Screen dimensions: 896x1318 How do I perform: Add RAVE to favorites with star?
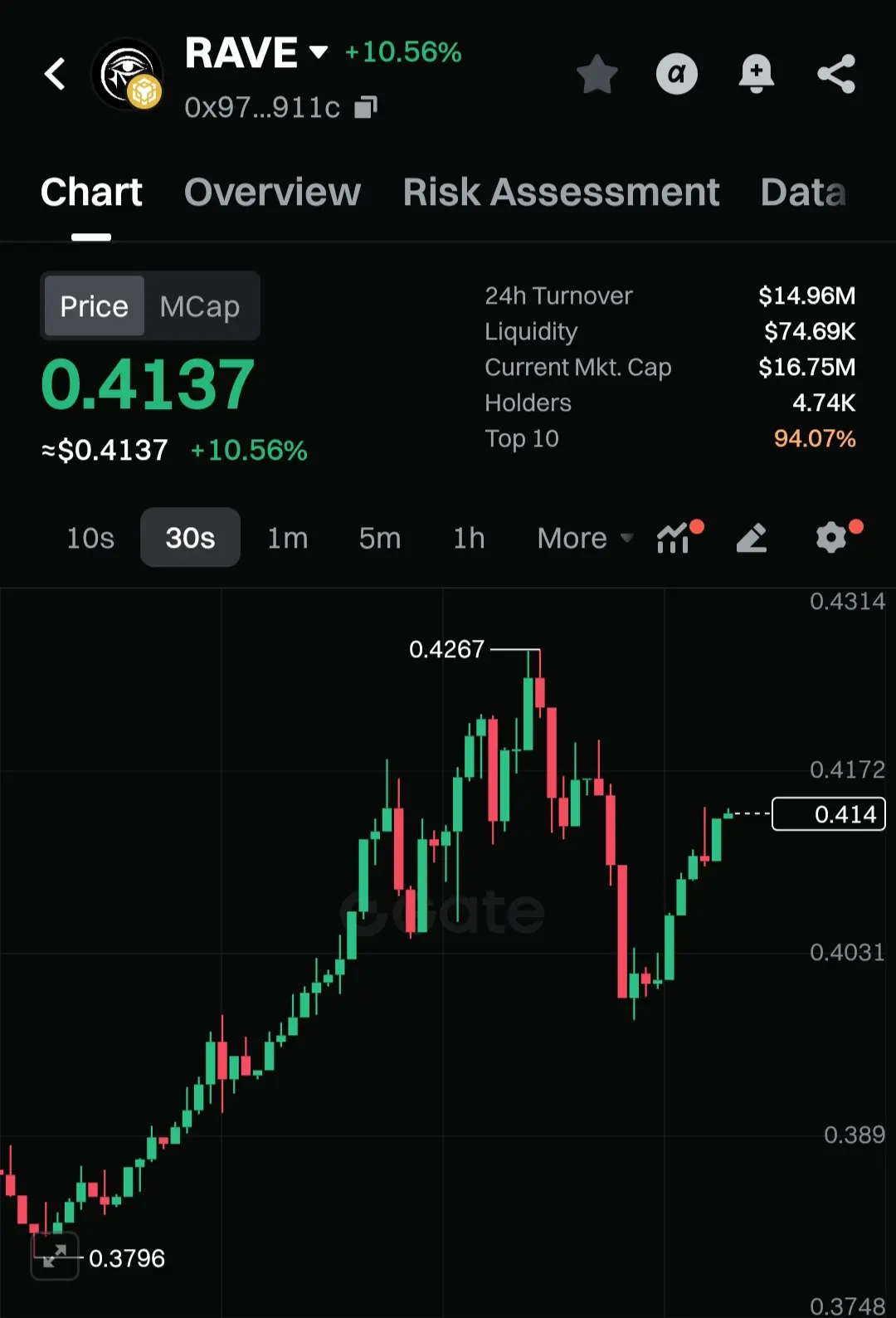[597, 75]
